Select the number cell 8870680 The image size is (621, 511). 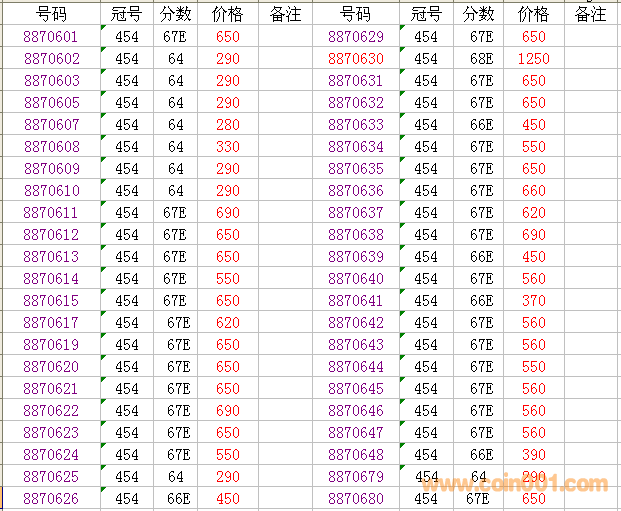[x=355, y=499]
